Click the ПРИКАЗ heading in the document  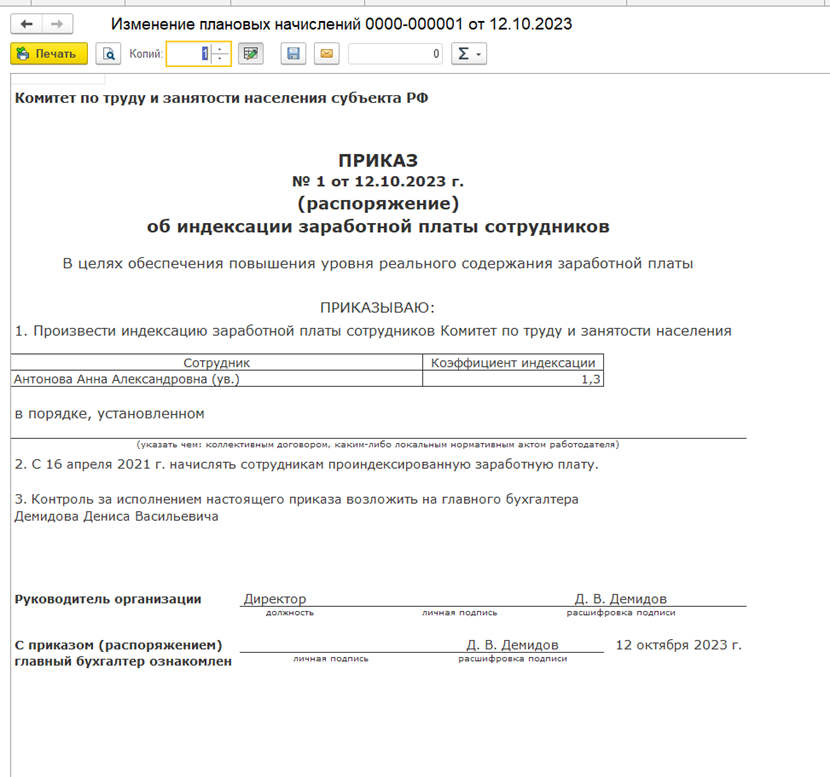(378, 160)
